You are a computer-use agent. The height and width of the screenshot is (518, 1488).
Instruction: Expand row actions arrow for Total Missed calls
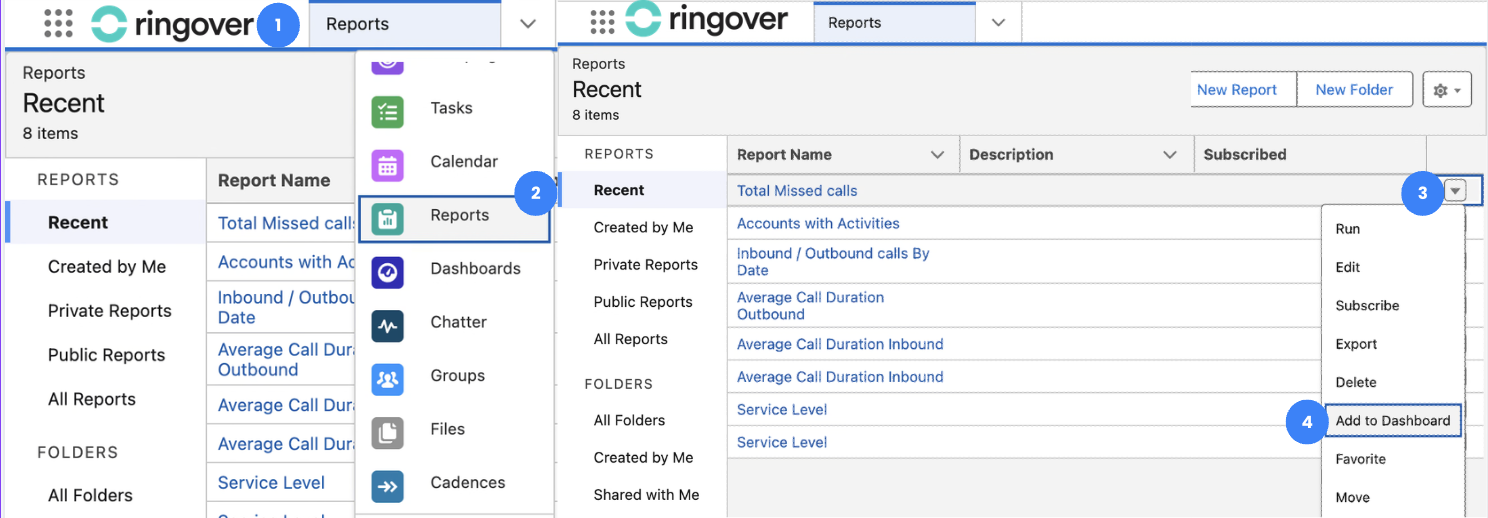[x=1455, y=191]
